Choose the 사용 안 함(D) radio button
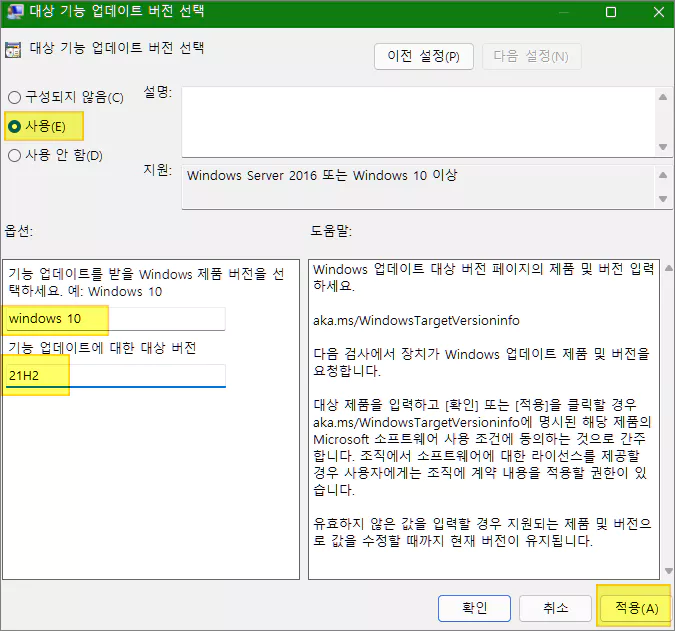Image resolution: width=675 pixels, height=631 pixels. 55,155
